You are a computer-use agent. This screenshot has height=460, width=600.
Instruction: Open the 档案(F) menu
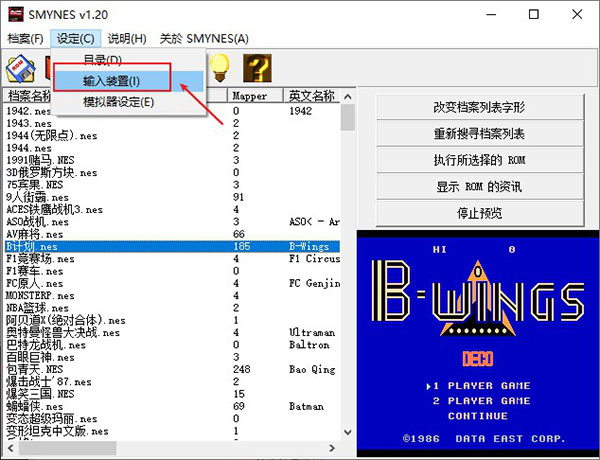[x=25, y=39]
